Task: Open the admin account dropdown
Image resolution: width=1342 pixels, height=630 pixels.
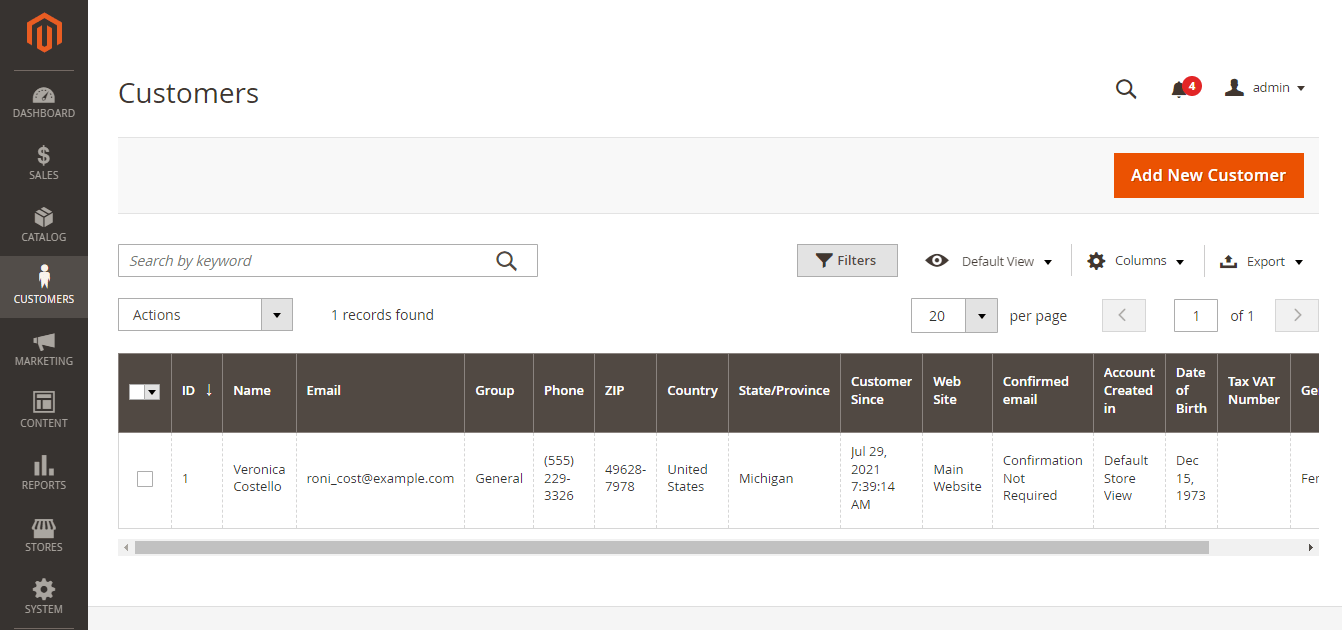Action: coord(1265,88)
